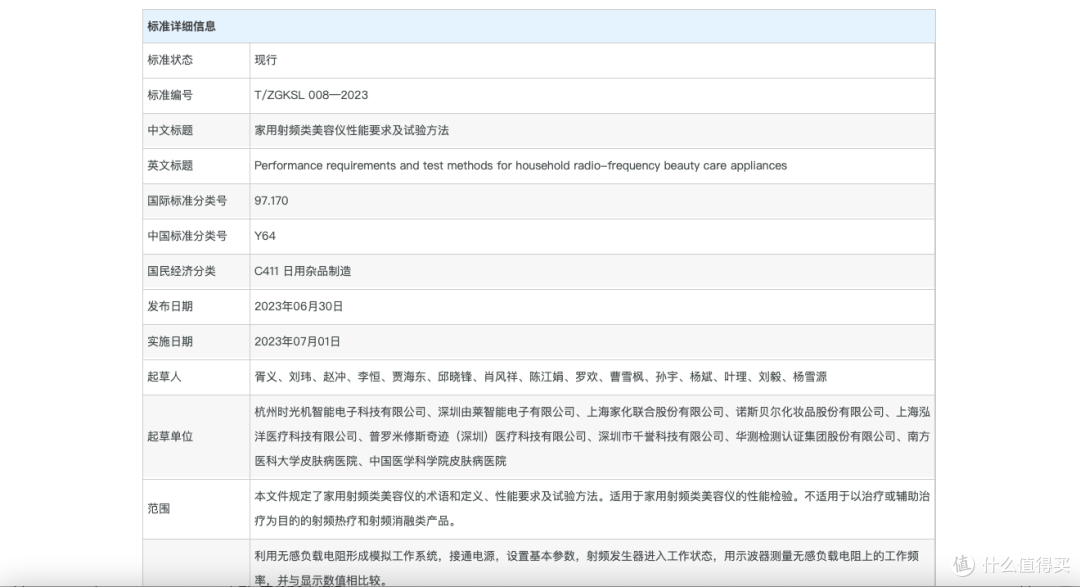The height and width of the screenshot is (587, 1080).
Task: Select the 中文标题 label cell
Action: tap(196, 131)
